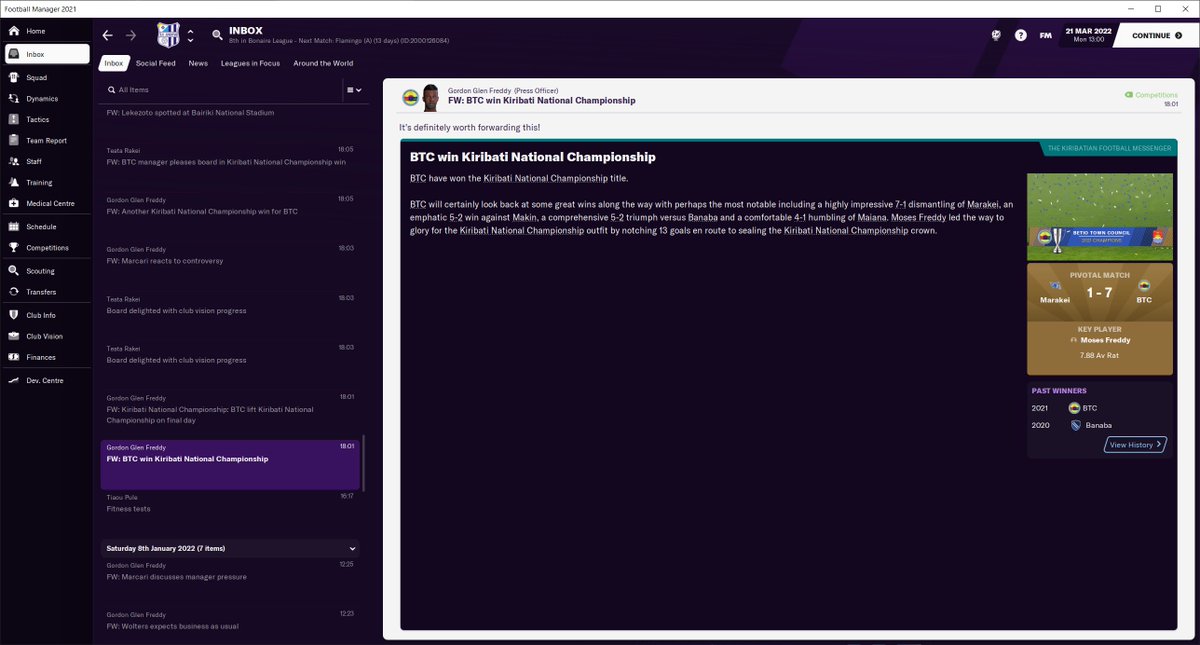Open the help question mark icon
The image size is (1200, 645).
pos(1020,35)
